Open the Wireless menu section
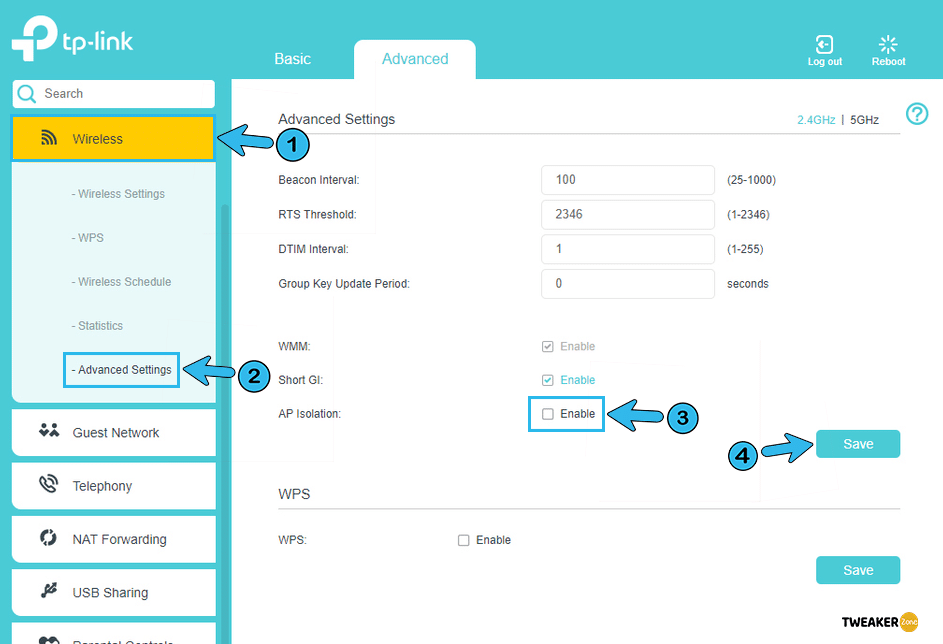The image size is (943, 644). 113,138
